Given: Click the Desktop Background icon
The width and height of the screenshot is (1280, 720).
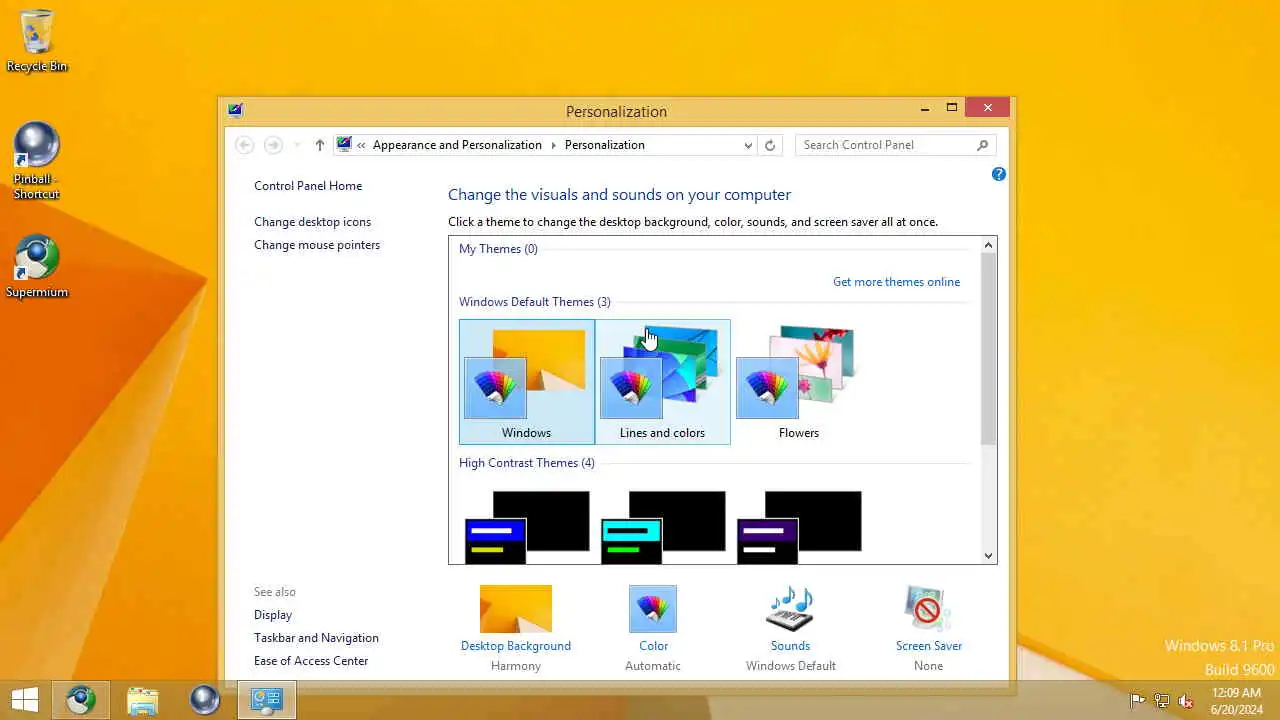Looking at the screenshot, I should (516, 609).
